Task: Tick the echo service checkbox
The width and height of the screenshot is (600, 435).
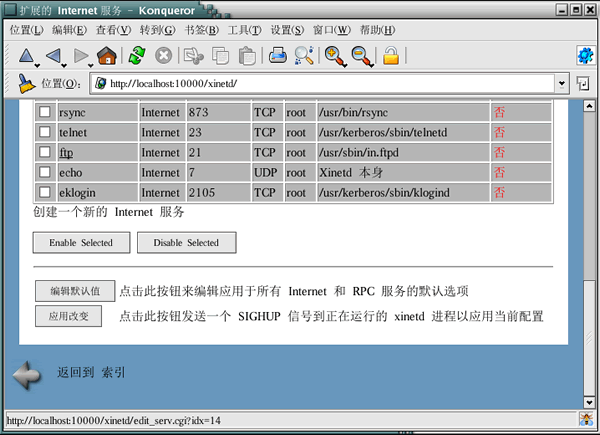Action: click(x=45, y=172)
